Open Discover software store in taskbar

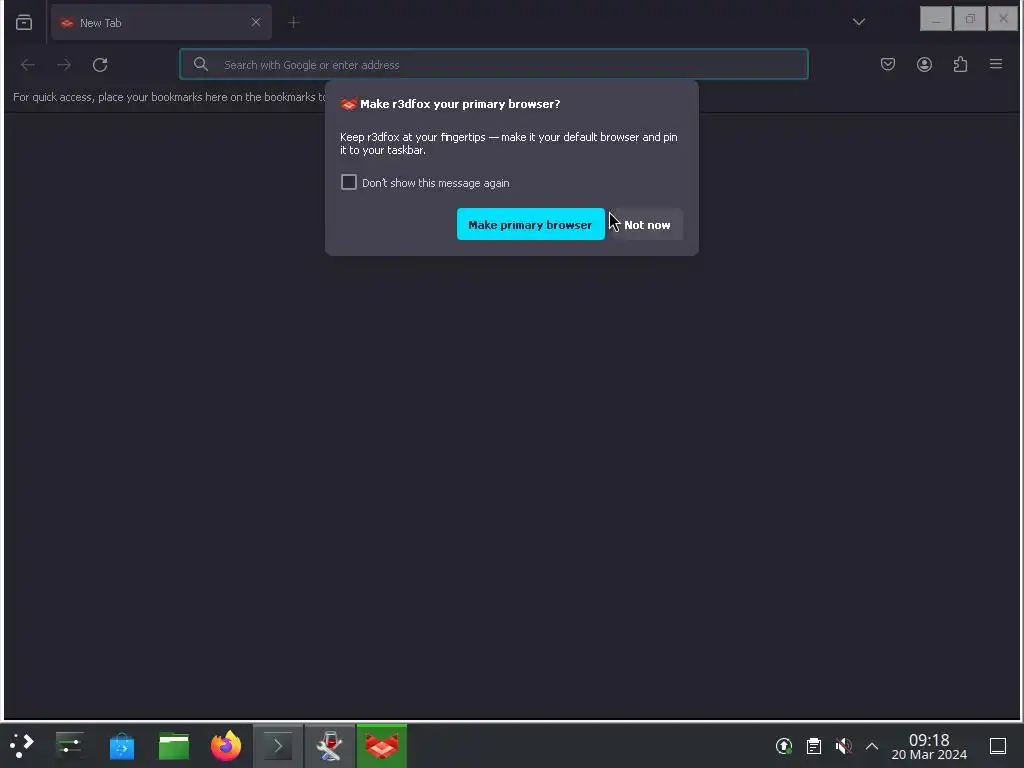click(x=121, y=745)
